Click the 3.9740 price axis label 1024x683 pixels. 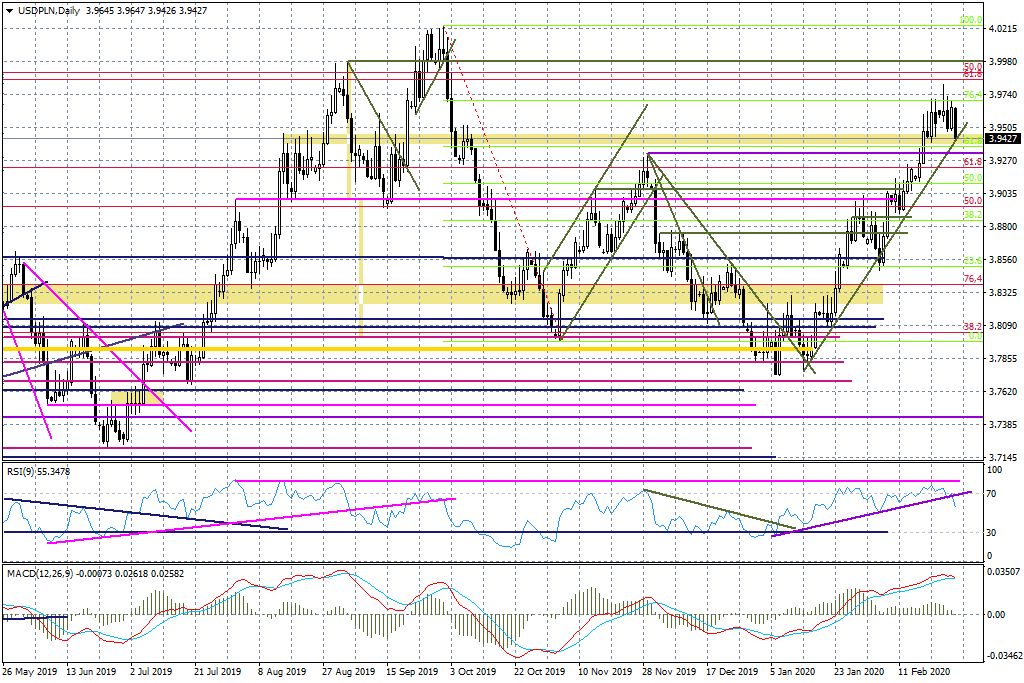(1003, 95)
